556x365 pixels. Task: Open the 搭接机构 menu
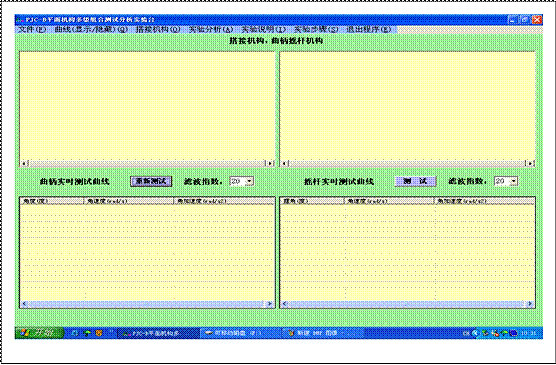157,29
